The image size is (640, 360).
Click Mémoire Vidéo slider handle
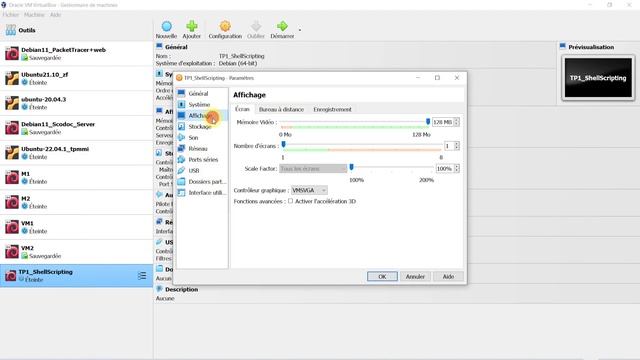point(428,122)
